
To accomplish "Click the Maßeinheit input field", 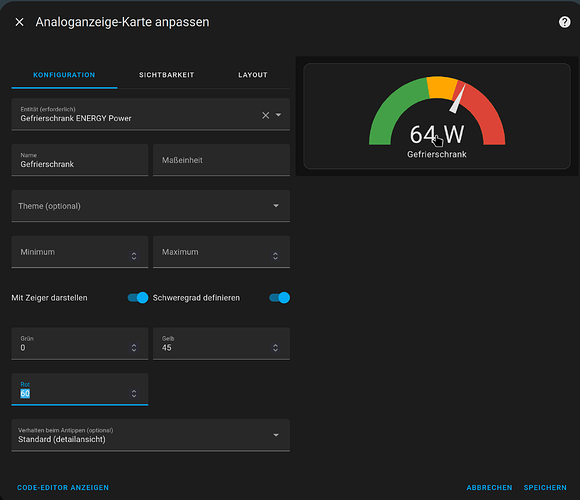I will (x=221, y=160).
